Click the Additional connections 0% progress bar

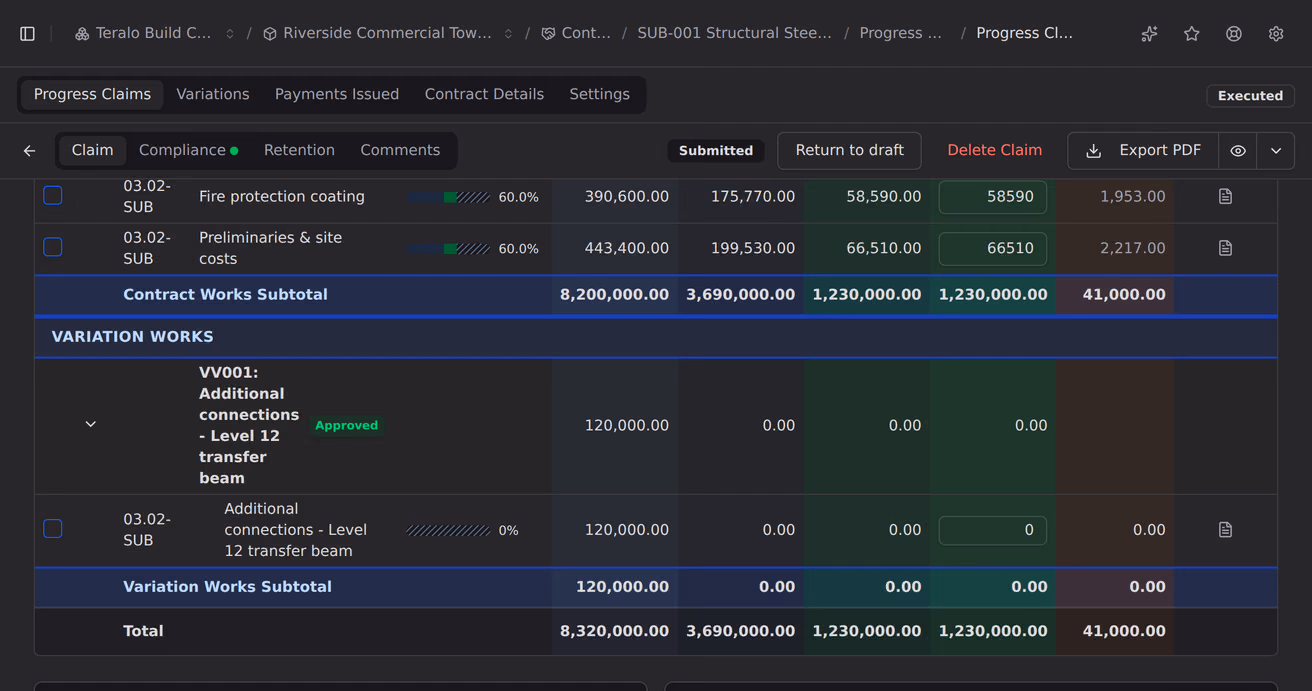449,531
